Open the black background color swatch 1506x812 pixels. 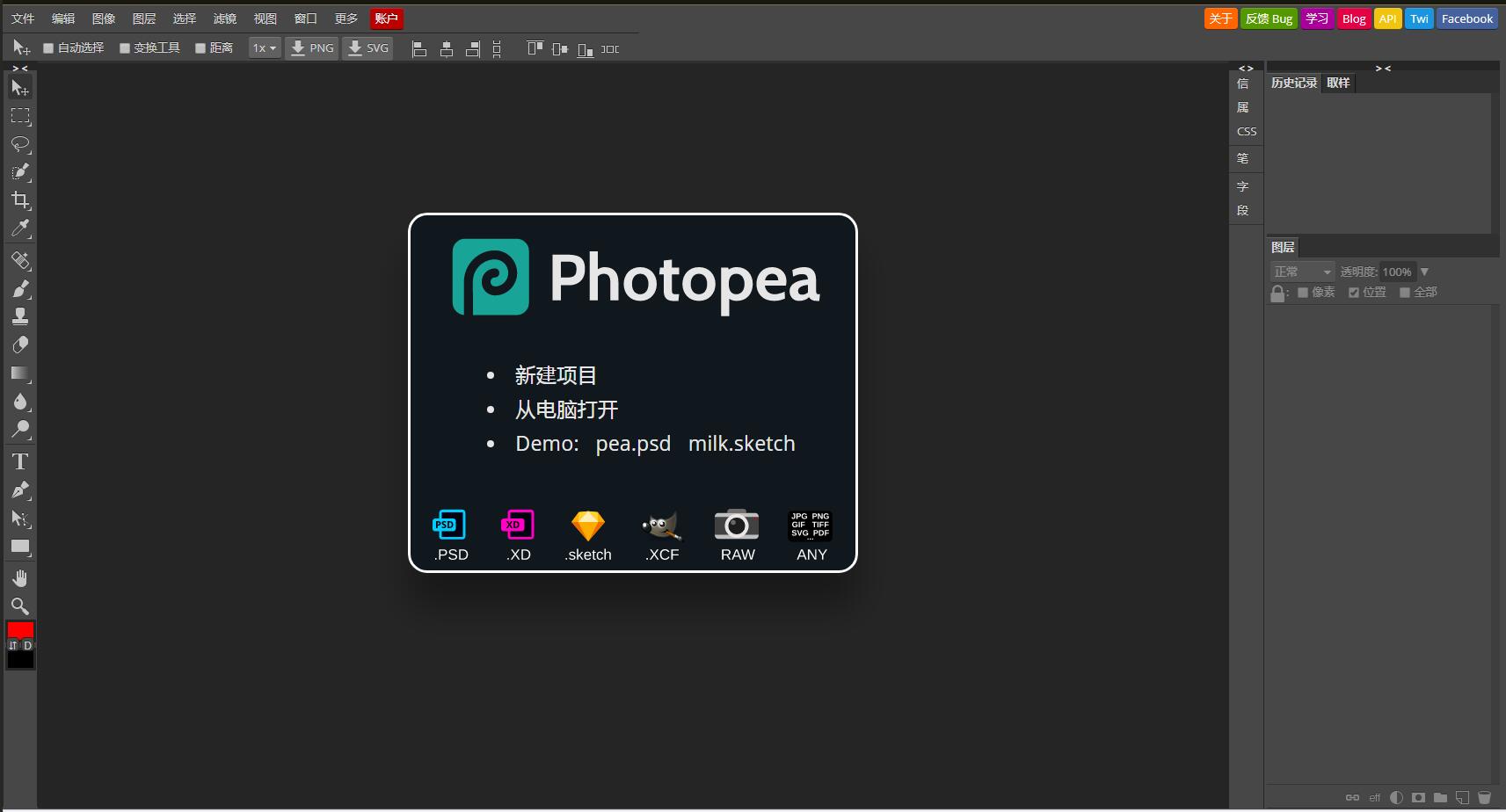tap(20, 660)
